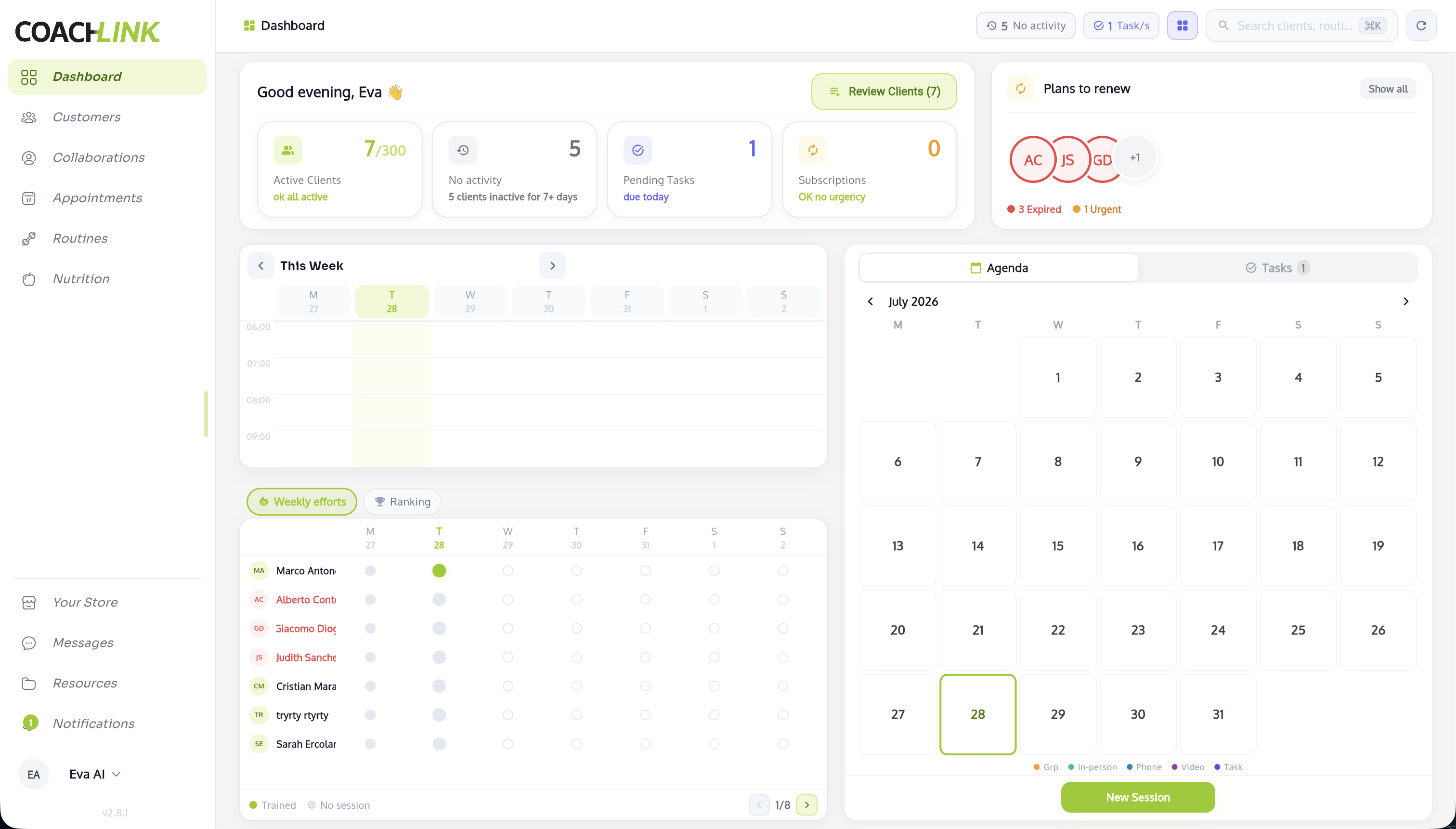
Task: Go to previous weekly efforts page
Action: [759, 805]
